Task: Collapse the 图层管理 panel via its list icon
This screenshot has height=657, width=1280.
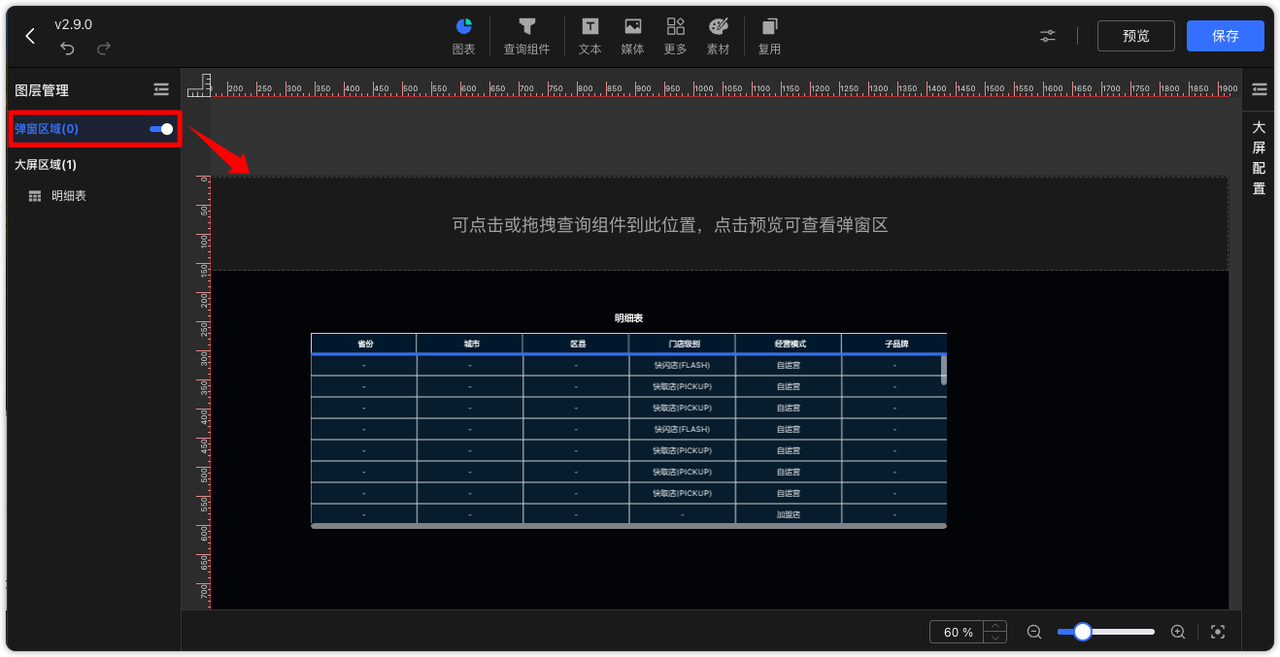Action: pyautogui.click(x=161, y=89)
